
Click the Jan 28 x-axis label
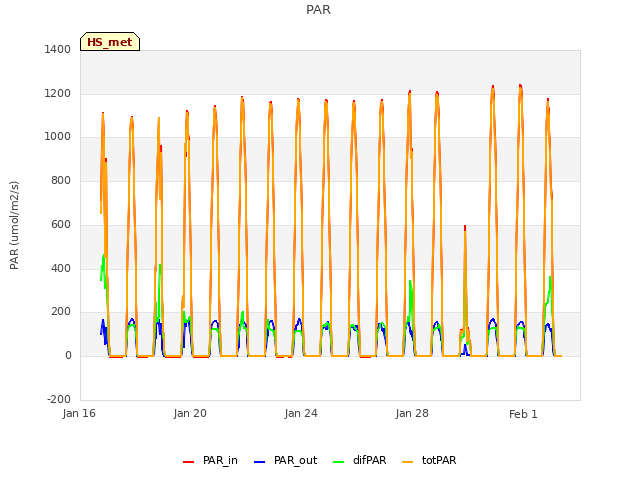[x=412, y=413]
